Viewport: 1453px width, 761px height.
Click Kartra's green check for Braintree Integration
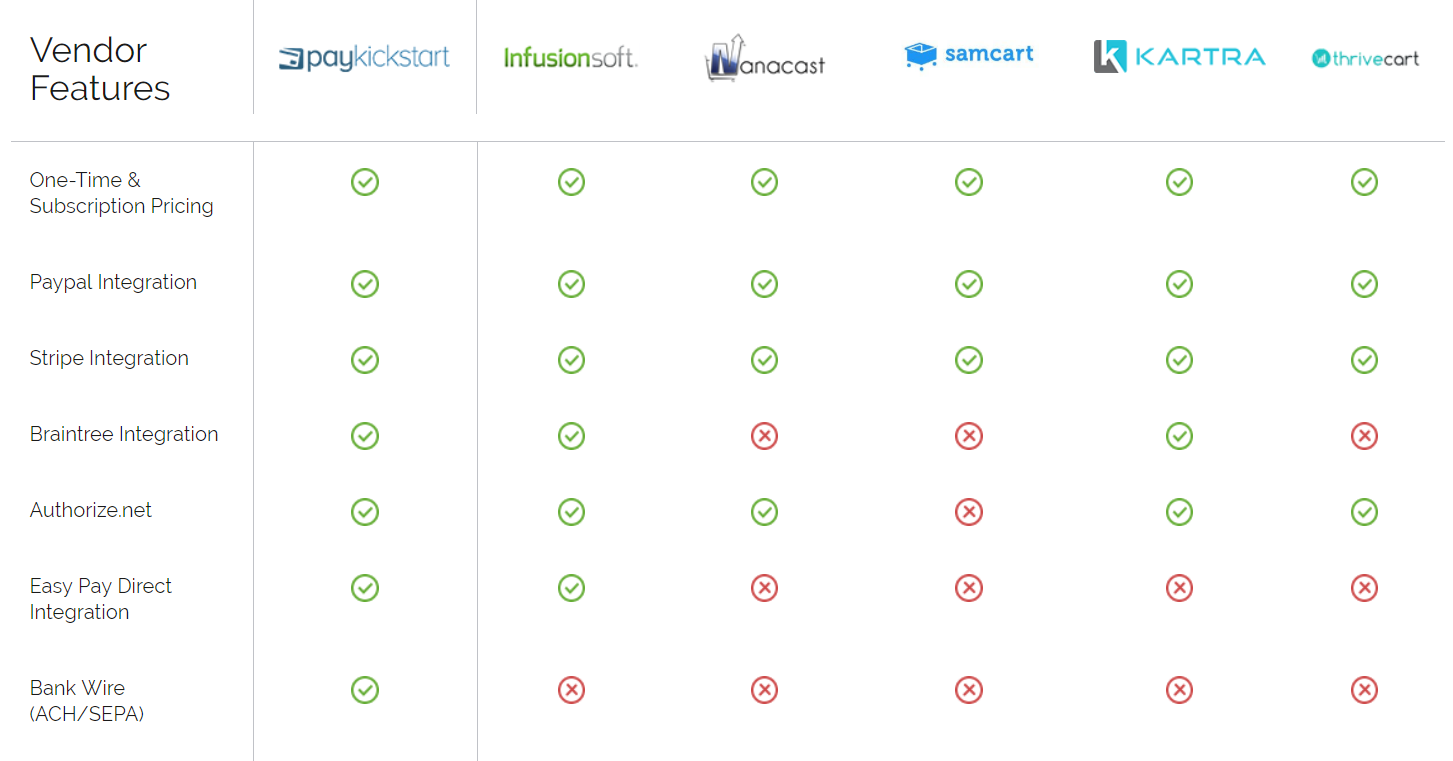1179,436
